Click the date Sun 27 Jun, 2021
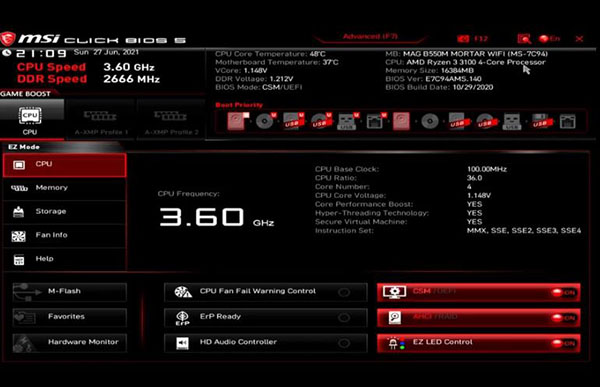This screenshot has width=600, height=387. point(106,52)
